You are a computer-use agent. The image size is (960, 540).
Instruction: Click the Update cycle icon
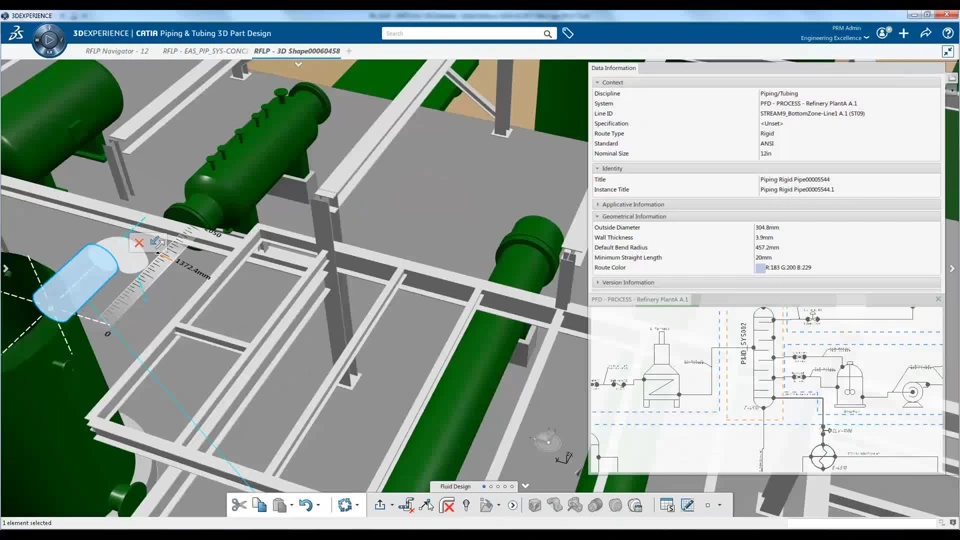pyautogui.click(x=345, y=505)
